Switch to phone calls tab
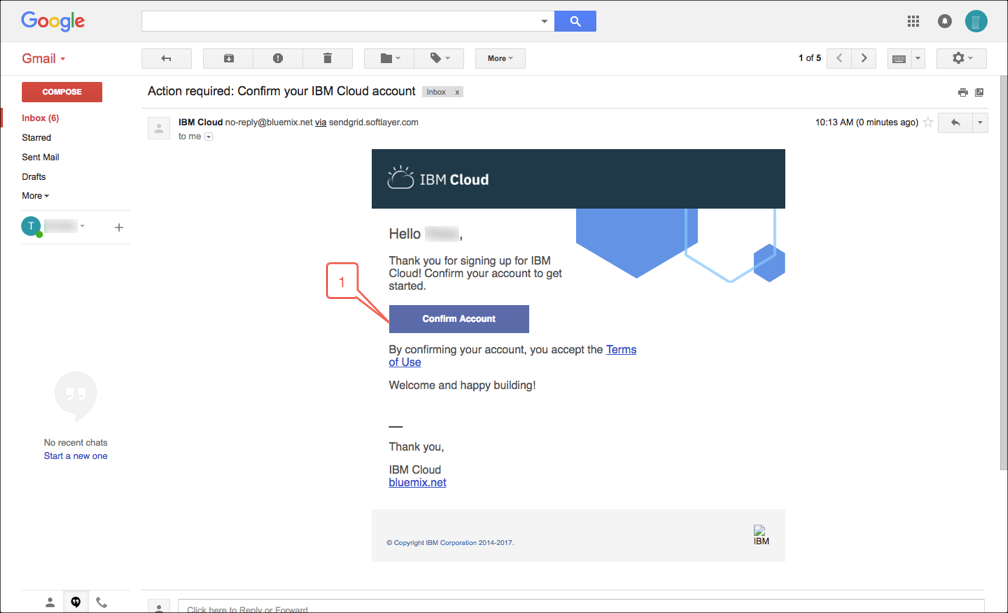Image resolution: width=1008 pixels, height=613 pixels. (x=102, y=602)
